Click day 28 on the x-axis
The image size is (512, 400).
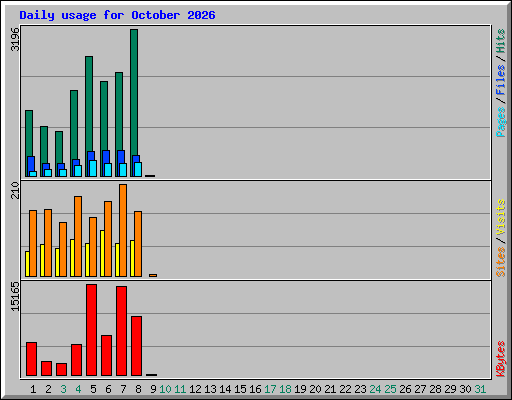[435, 389]
